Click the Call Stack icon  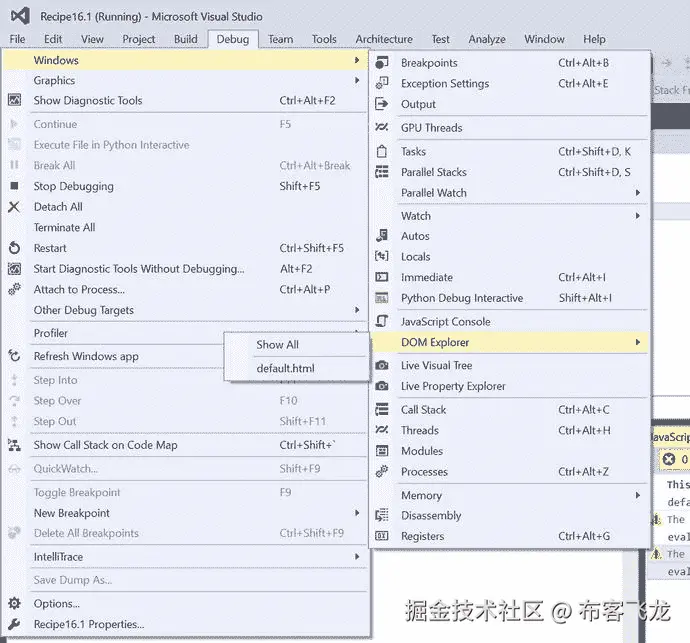click(382, 409)
